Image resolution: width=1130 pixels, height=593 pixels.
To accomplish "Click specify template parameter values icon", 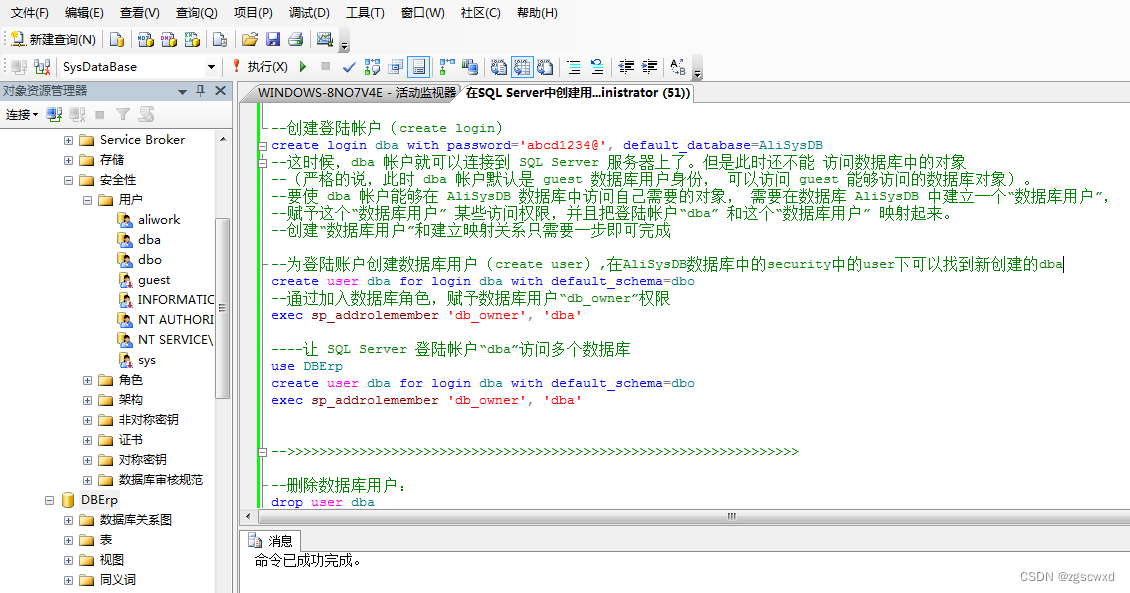I will [x=677, y=67].
